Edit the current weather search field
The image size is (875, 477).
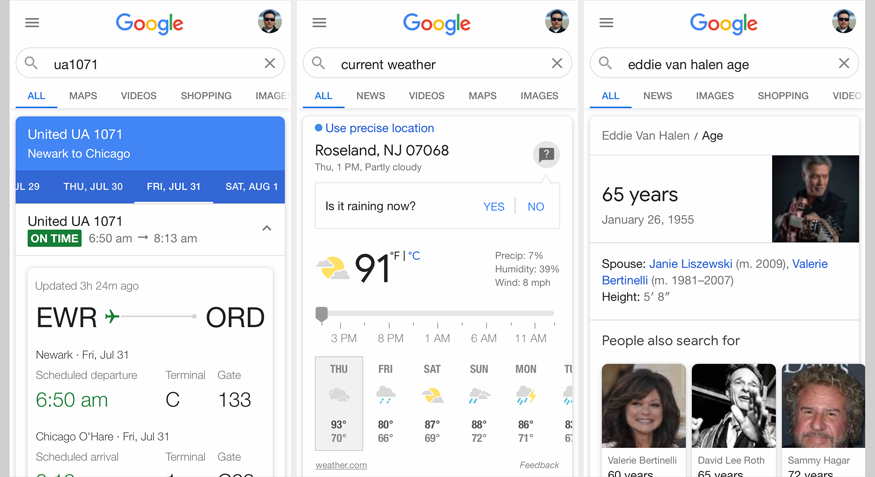point(437,64)
